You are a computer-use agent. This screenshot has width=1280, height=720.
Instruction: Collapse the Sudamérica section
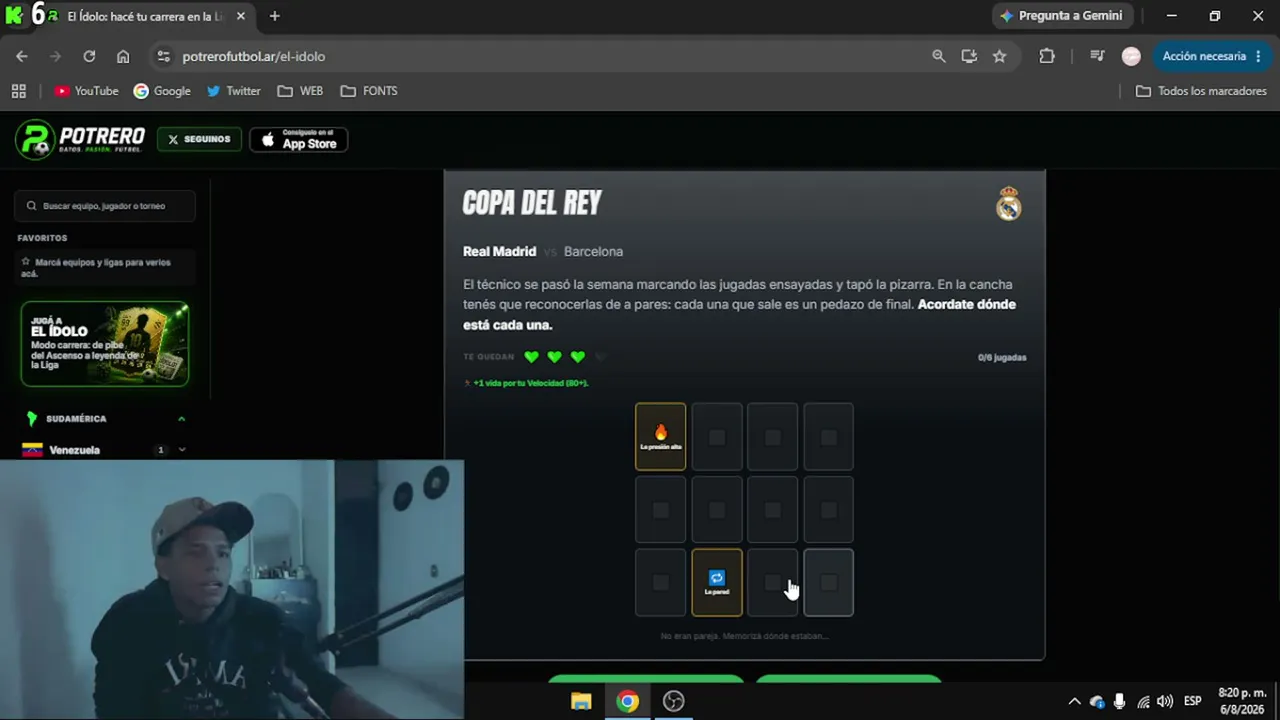coord(181,419)
